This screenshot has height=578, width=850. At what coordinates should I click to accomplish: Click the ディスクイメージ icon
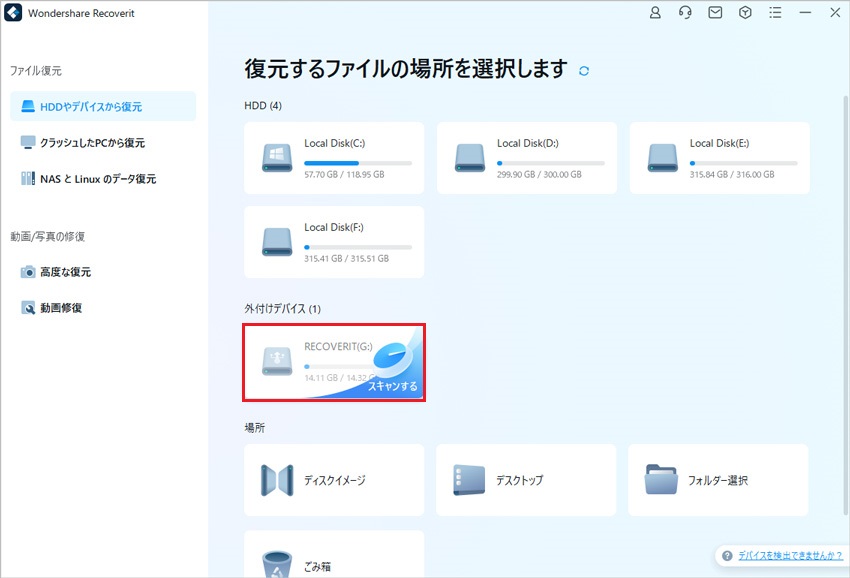(277, 480)
